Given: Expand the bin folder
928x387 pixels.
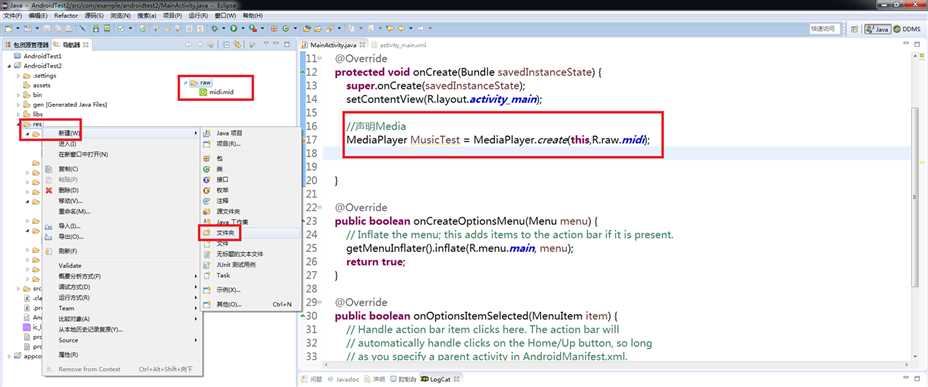Looking at the screenshot, I should [18, 95].
